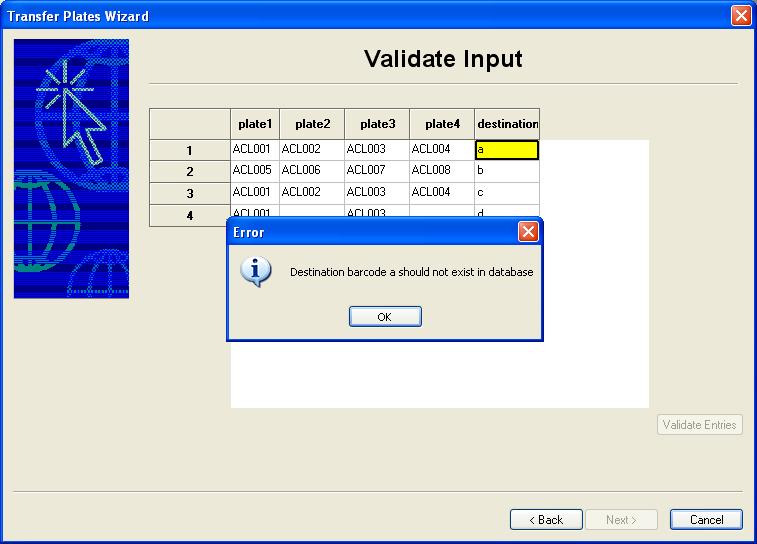Select the highlighted destination cell 'a'

(x=507, y=150)
